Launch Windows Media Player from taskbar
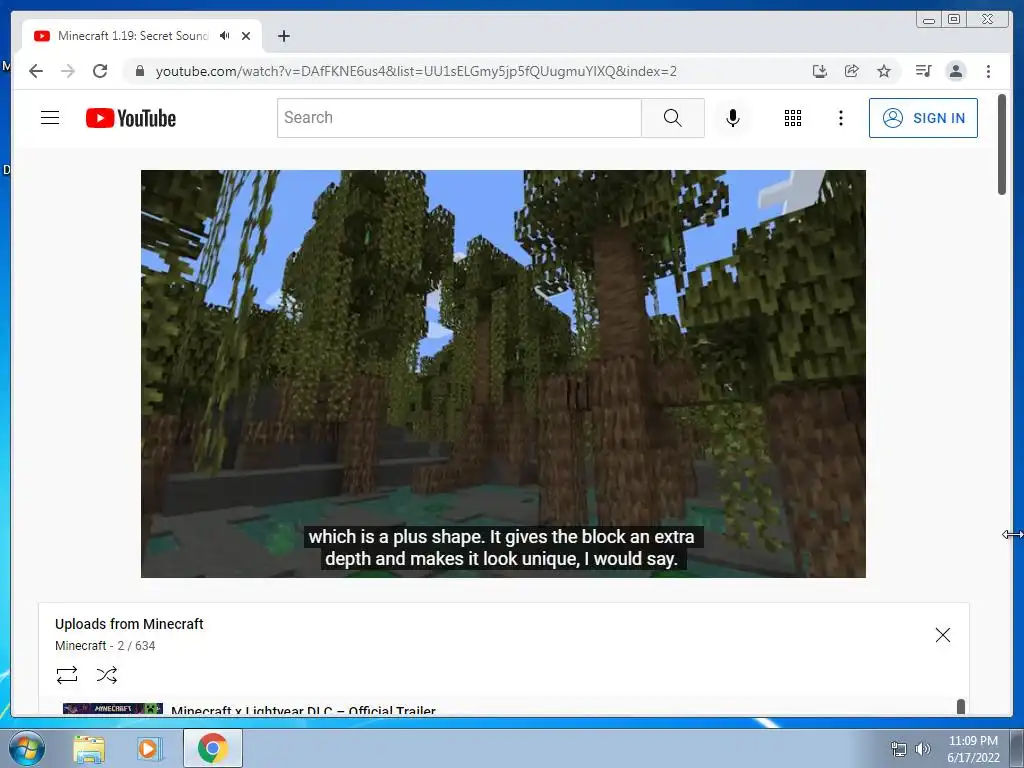This screenshot has height=768, width=1024. [149, 748]
